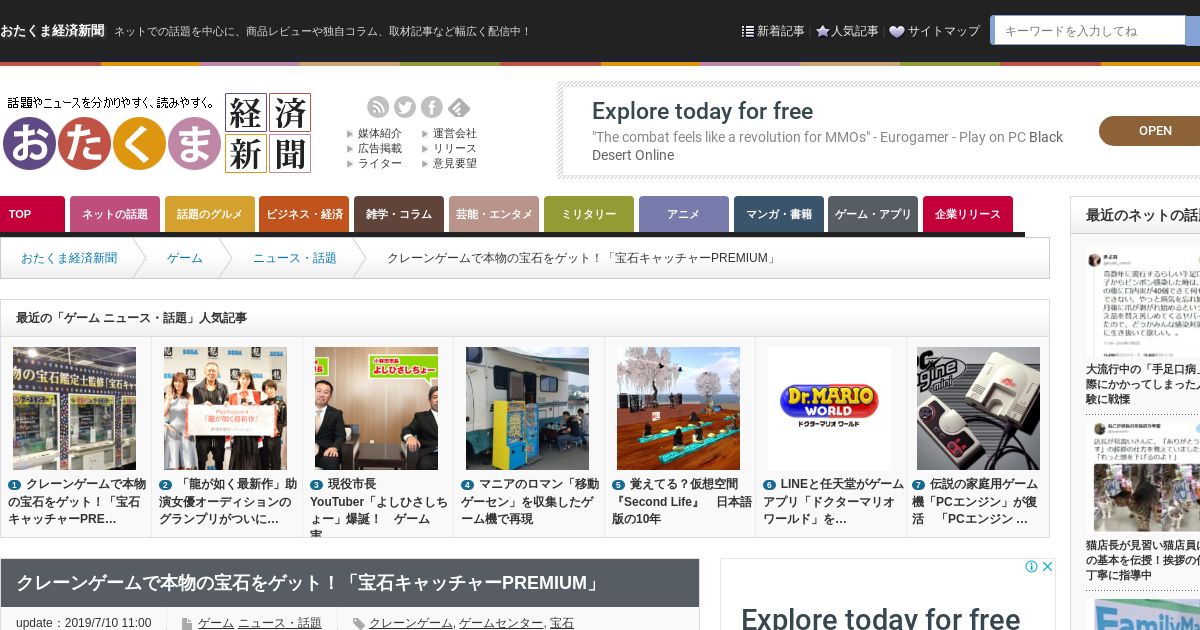Open sidebar cat shop thumbnail
Viewport: 1200px width, 630px height.
click(x=1143, y=477)
